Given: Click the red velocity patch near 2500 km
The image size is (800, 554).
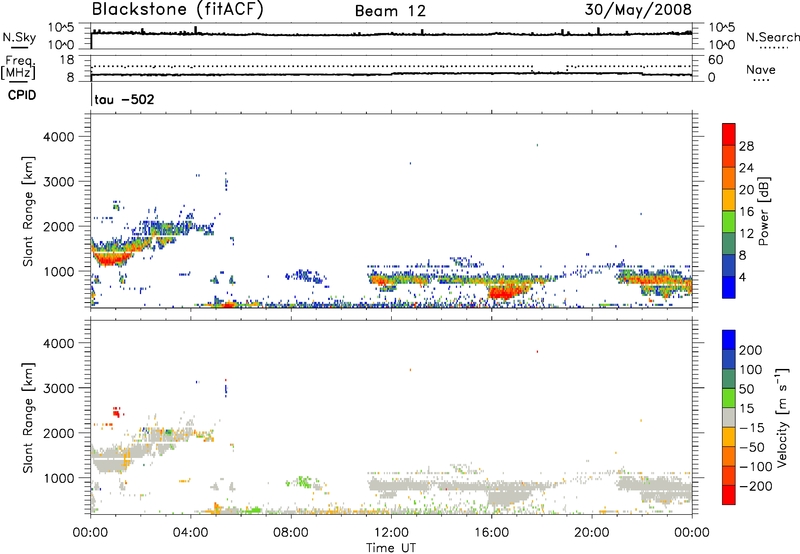Looking at the screenshot, I should 117,412.
